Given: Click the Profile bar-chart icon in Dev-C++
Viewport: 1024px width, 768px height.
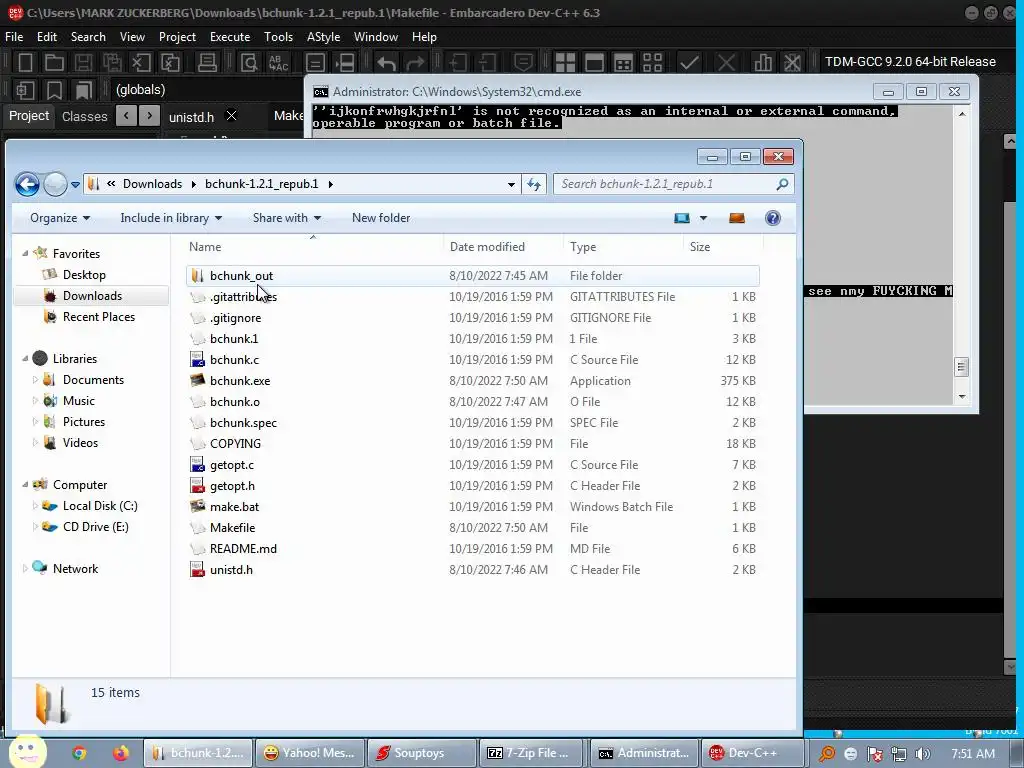Looking at the screenshot, I should [x=762, y=63].
